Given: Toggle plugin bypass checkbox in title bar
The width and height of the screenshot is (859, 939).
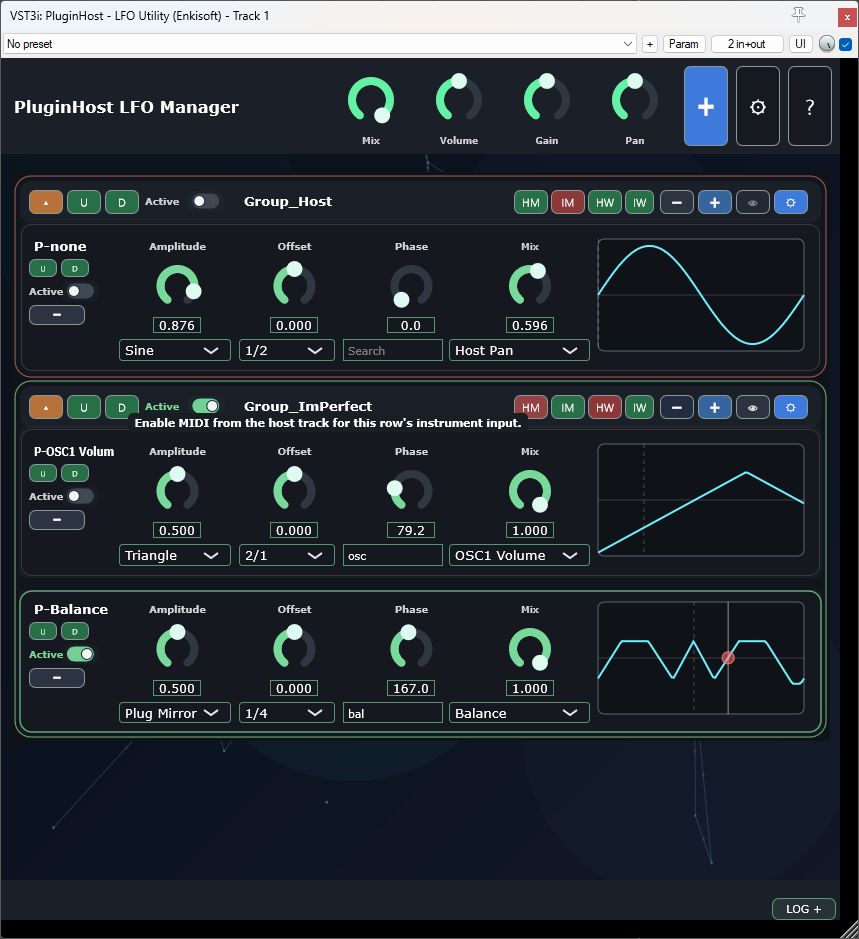Looking at the screenshot, I should click(845, 44).
